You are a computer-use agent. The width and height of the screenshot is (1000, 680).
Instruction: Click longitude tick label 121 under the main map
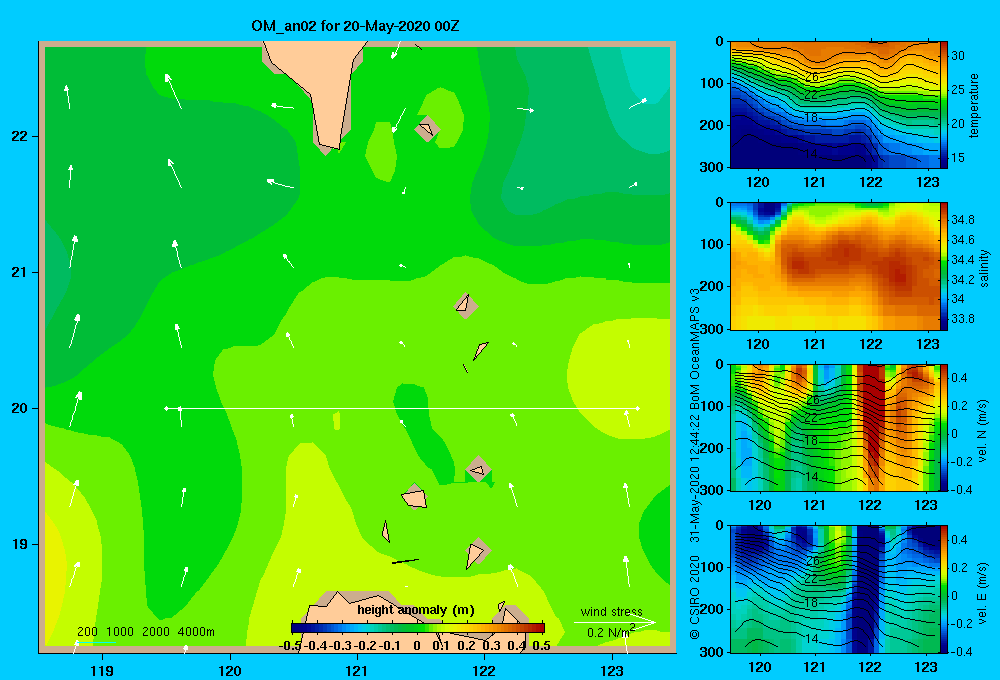click(x=357, y=670)
